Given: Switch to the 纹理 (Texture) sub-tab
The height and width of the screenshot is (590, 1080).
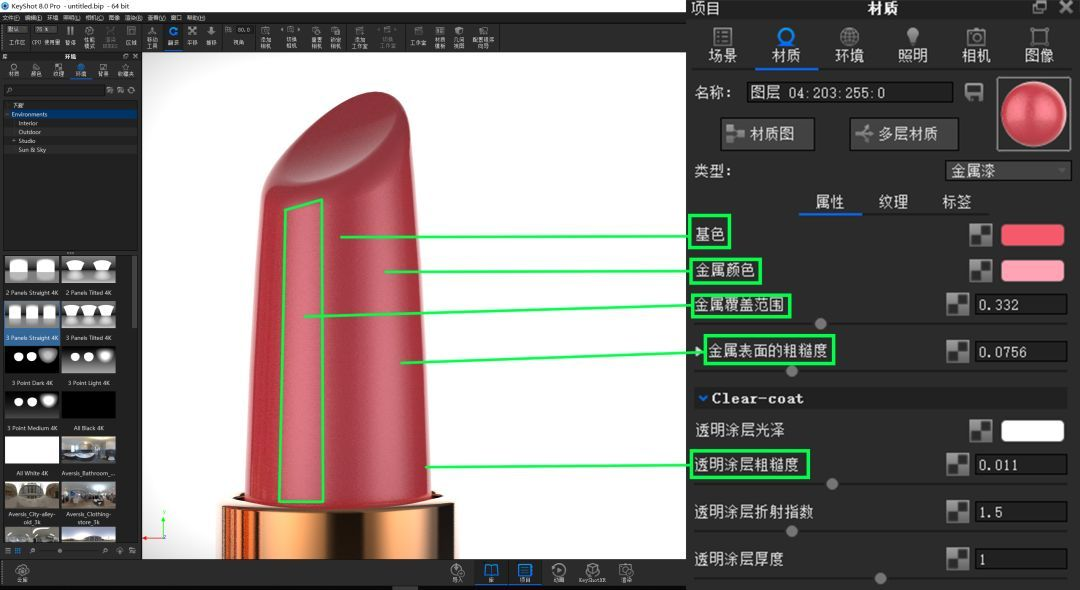Looking at the screenshot, I should [893, 202].
